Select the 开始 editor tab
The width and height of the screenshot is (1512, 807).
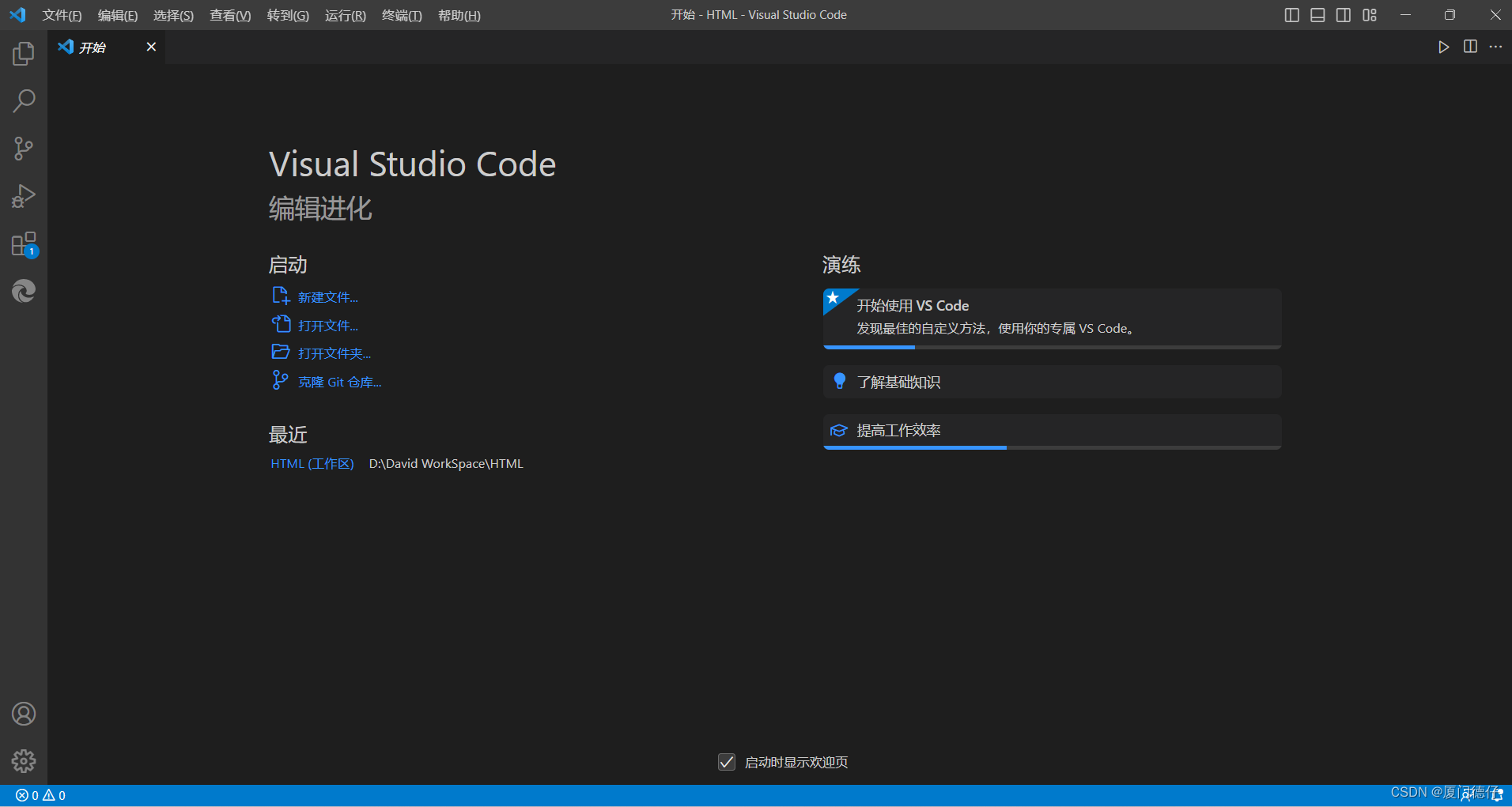click(107, 47)
